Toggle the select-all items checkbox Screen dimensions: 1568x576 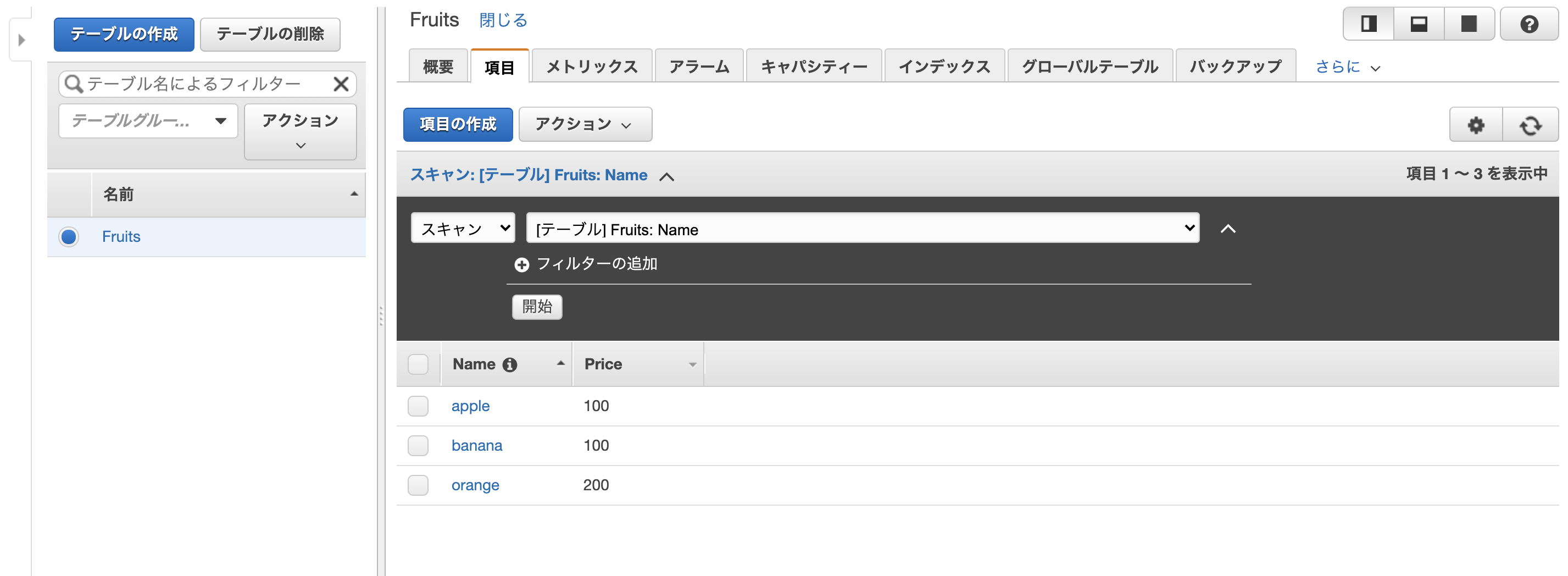coord(418,364)
